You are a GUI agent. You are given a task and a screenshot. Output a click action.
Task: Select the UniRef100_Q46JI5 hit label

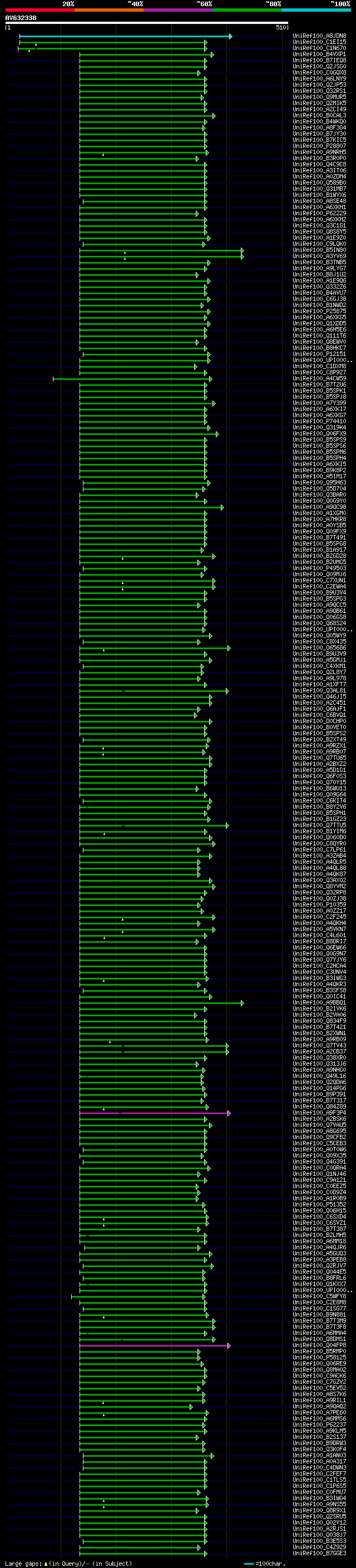pos(319,697)
